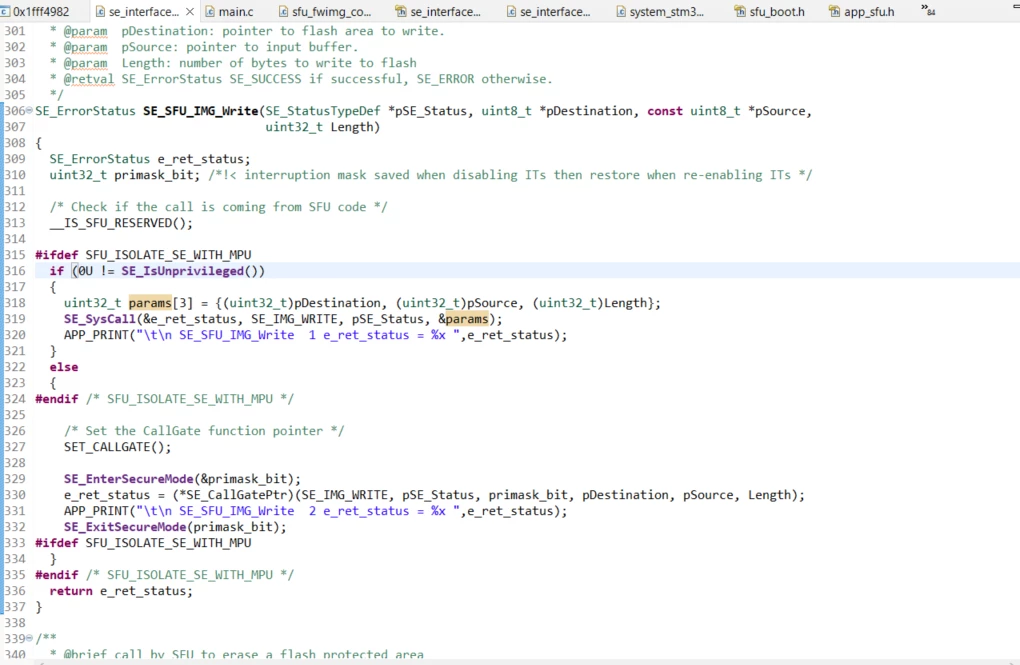Viewport: 1020px width, 665px height.
Task: Click the main.c file icon
Action: (210, 12)
